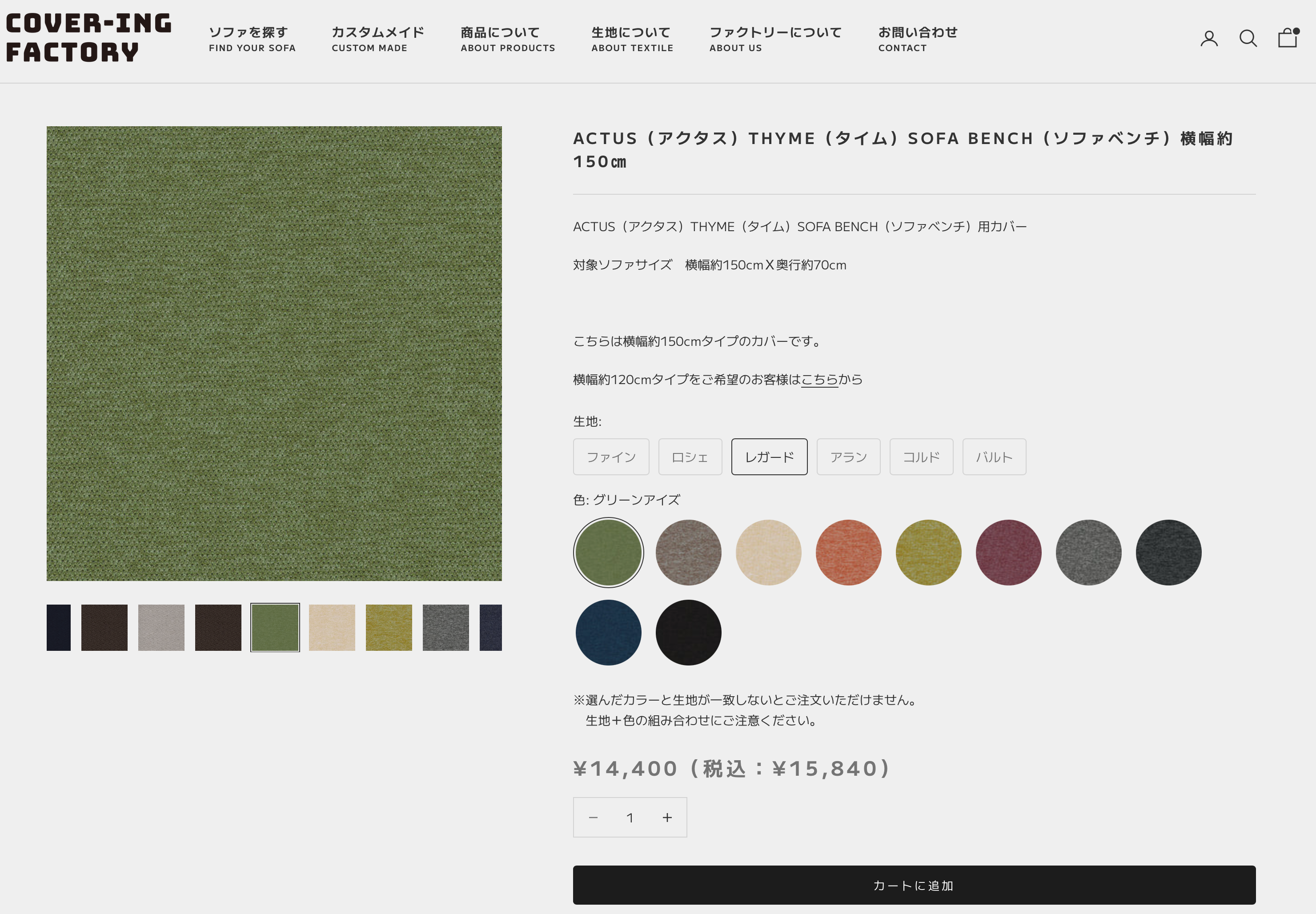The image size is (1316, 914).
Task: Open ソファを探す Find Your Sofa menu
Action: [x=252, y=39]
